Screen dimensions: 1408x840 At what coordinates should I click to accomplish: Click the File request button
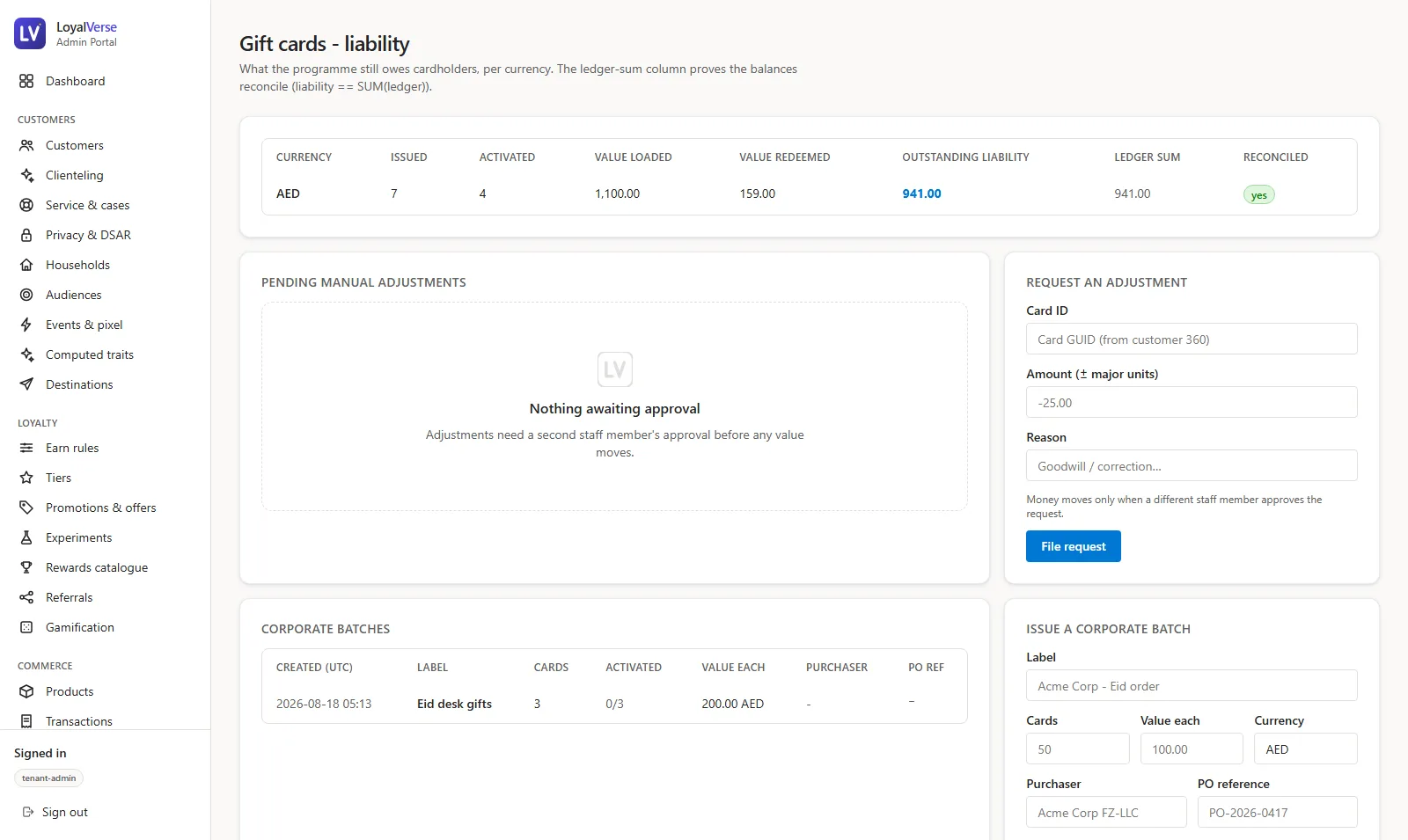[1073, 546]
